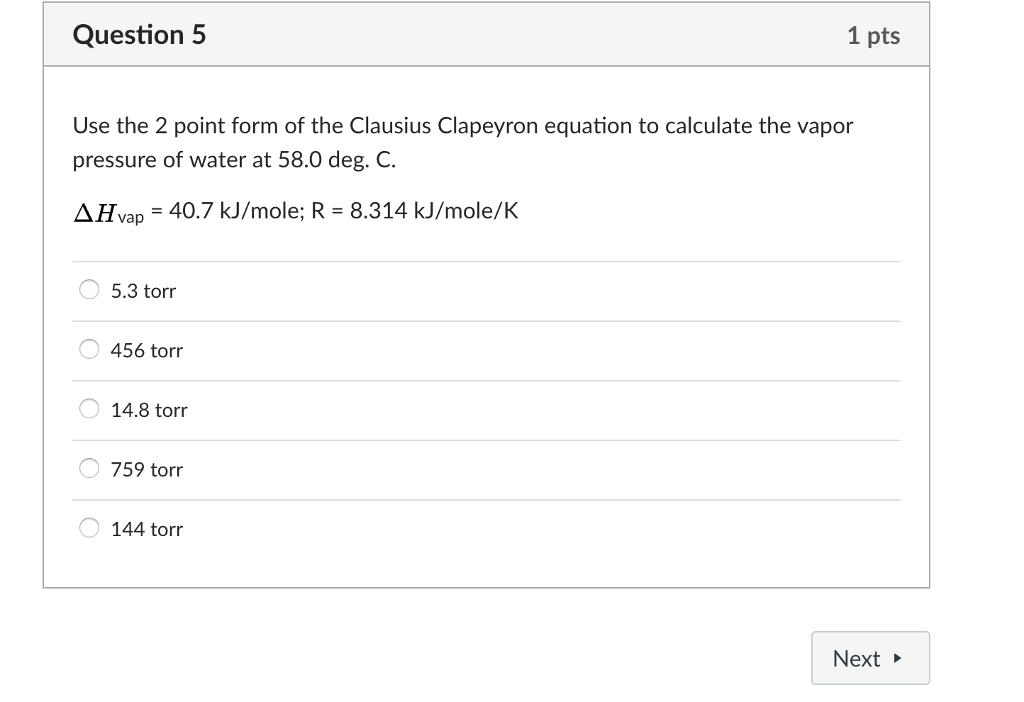1024x702 pixels.
Task: Click the 144 torr answer label text
Action: 147,529
